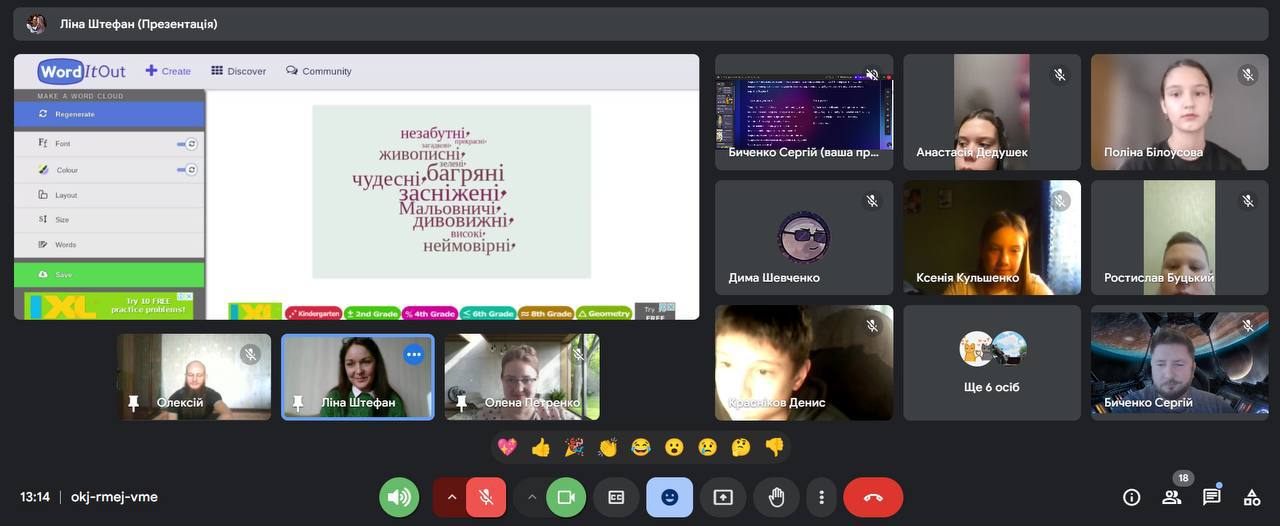Screen dimensions: 1280x526
Task: Open the 'Ще 6 осіб' tile
Action: click(992, 363)
